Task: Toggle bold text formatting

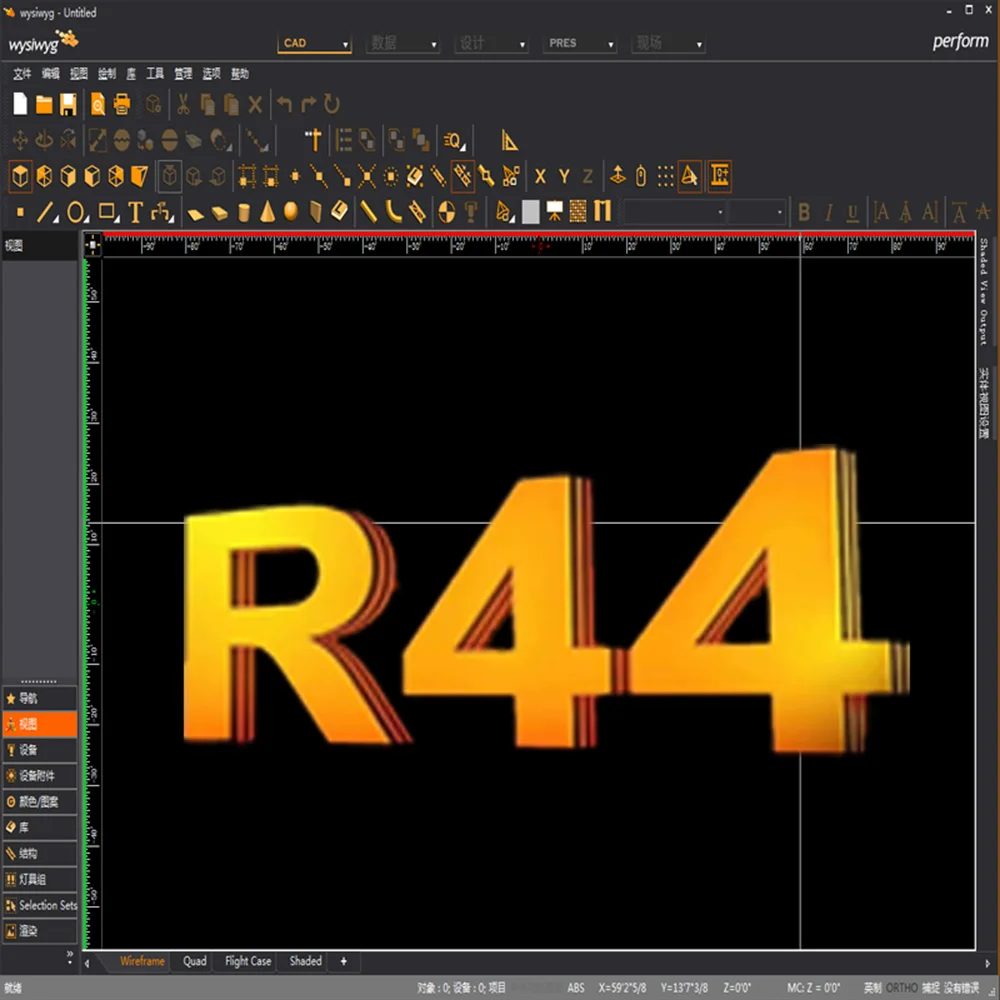Action: [804, 212]
